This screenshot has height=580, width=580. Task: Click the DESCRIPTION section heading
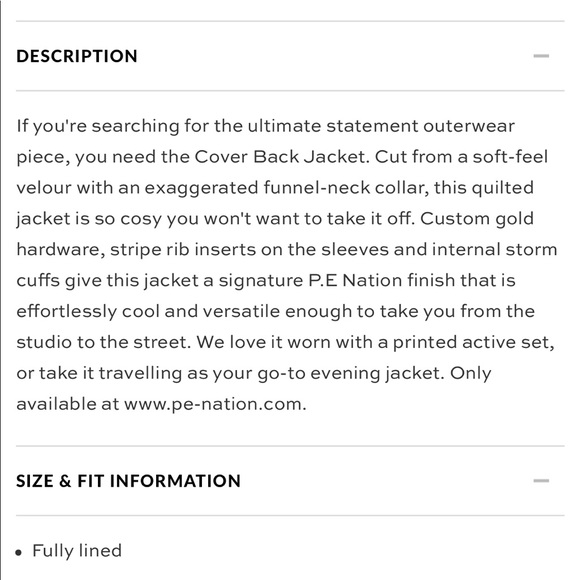tap(77, 56)
